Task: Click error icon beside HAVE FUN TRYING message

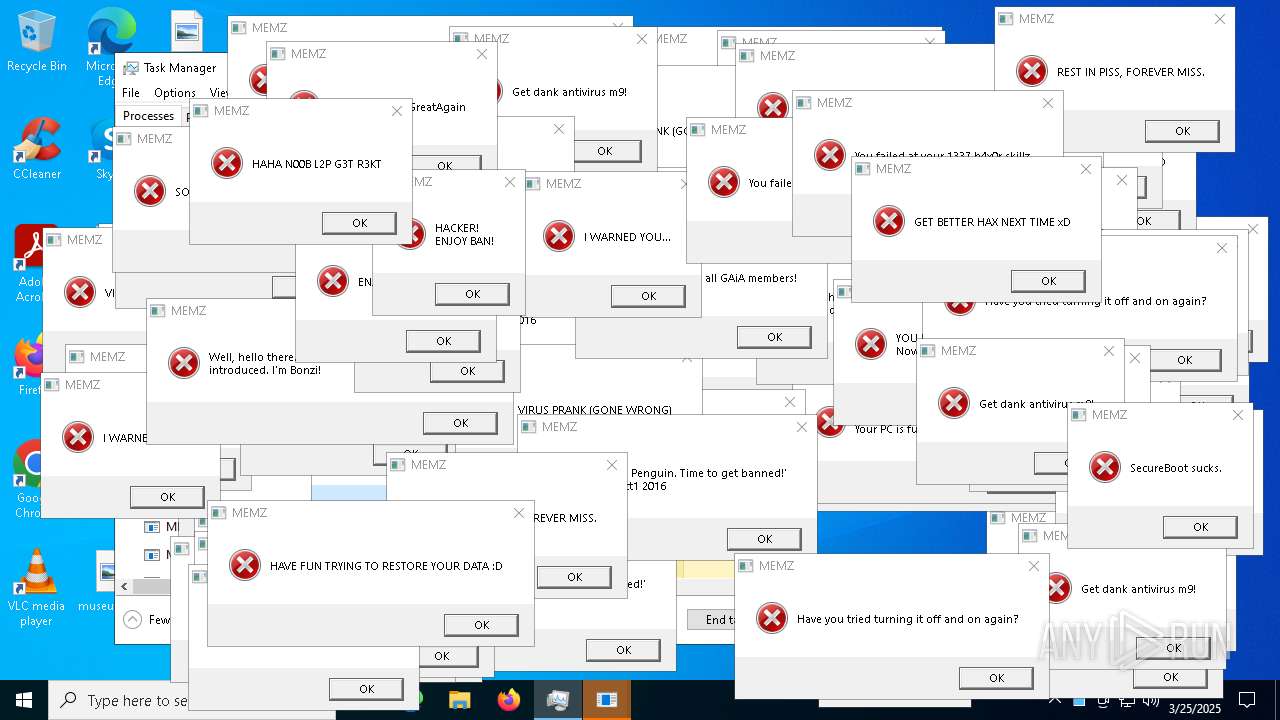Action: point(245,565)
